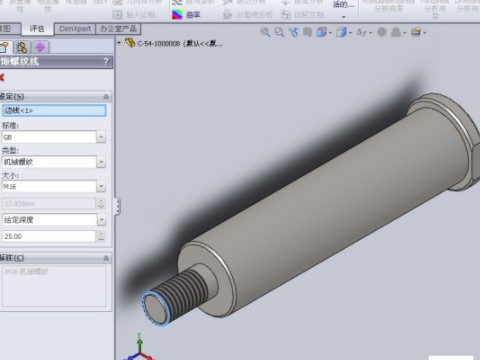
Task: Expand the flyout tree arrow before C-54-1000008
Action: (x=119, y=43)
